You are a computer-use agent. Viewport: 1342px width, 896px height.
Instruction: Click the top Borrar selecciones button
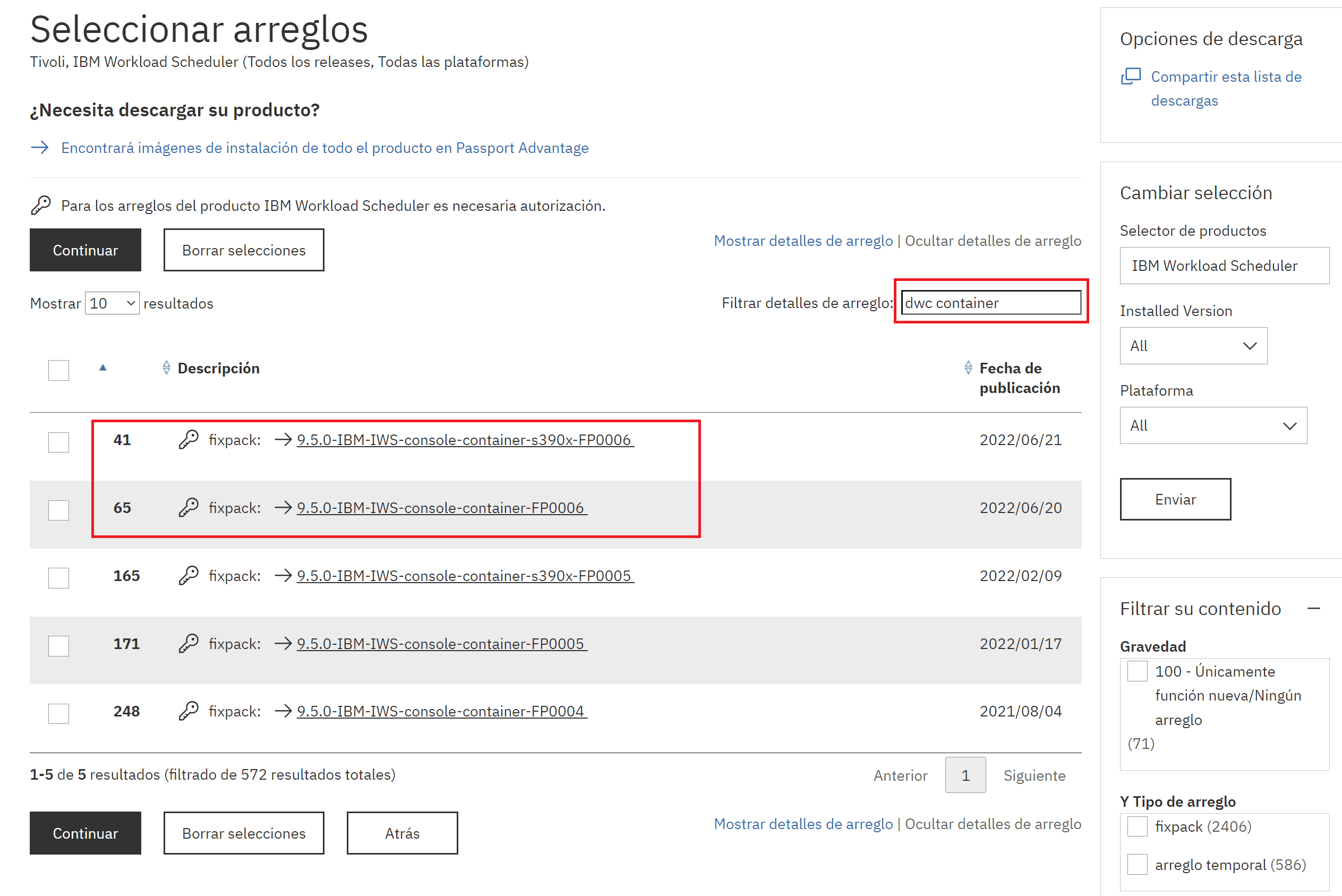[x=244, y=250]
